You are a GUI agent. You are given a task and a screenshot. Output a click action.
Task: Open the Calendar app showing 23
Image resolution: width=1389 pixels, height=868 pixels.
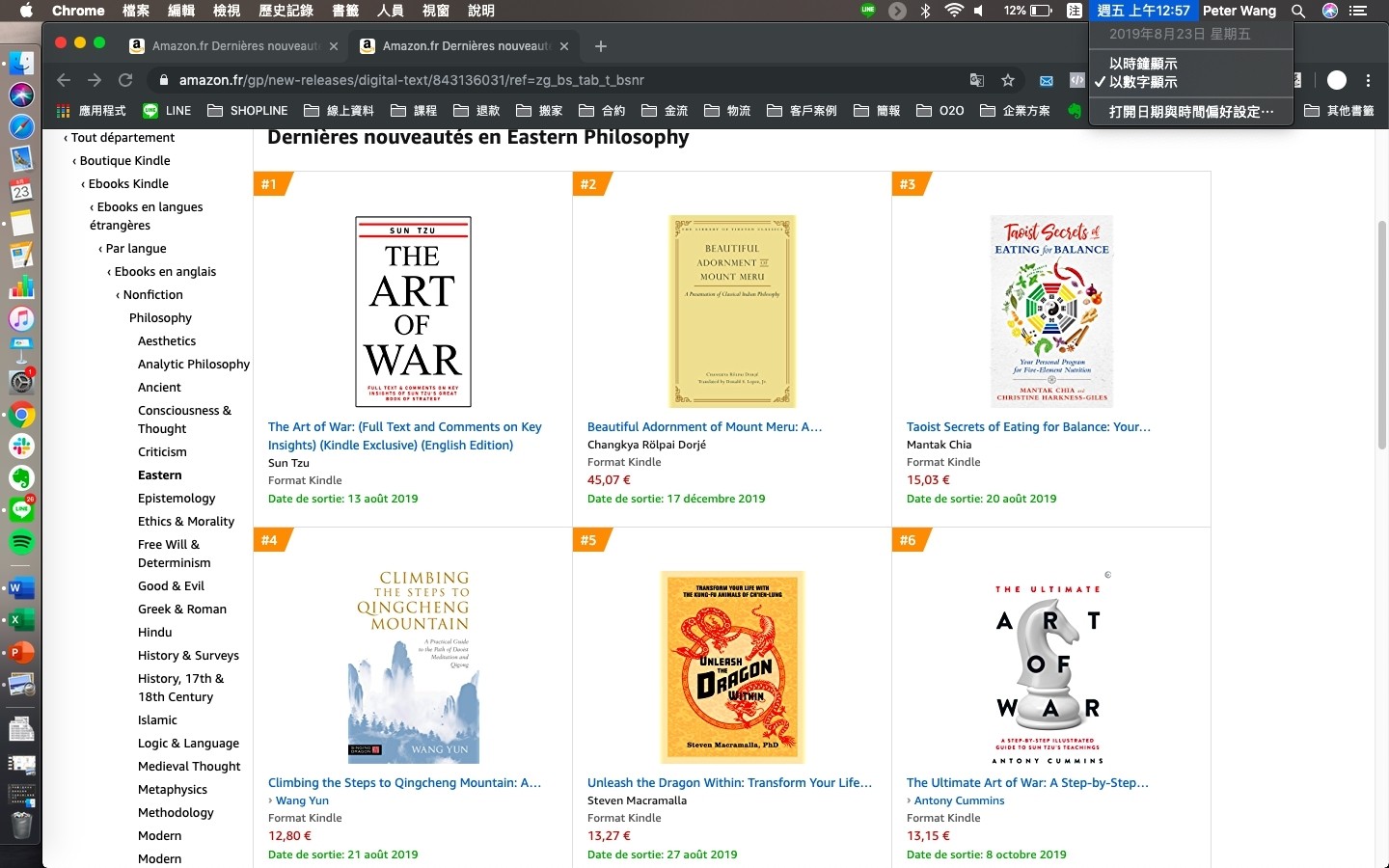tap(21, 190)
